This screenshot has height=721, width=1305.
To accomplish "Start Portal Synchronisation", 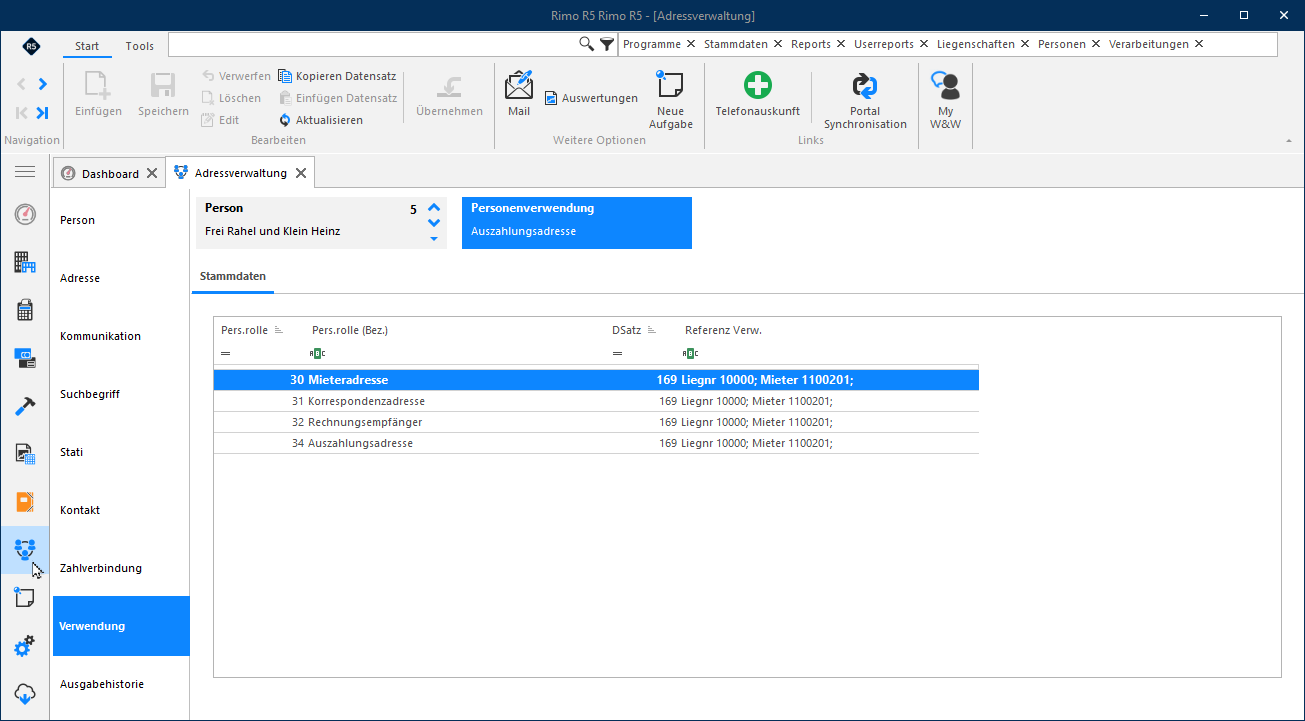I will 865,100.
